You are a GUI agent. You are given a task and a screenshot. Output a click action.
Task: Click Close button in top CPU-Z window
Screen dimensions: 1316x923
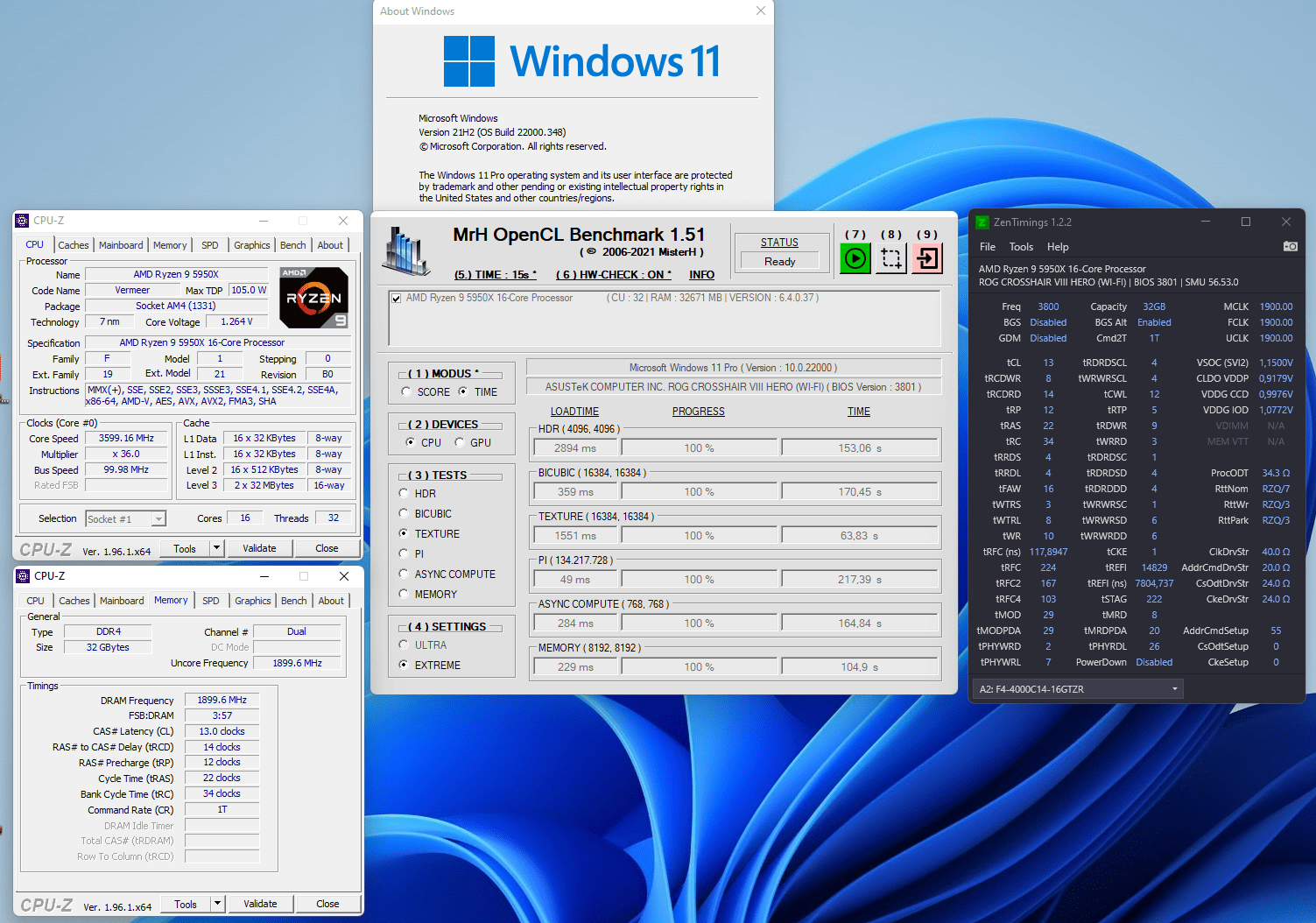pos(327,548)
